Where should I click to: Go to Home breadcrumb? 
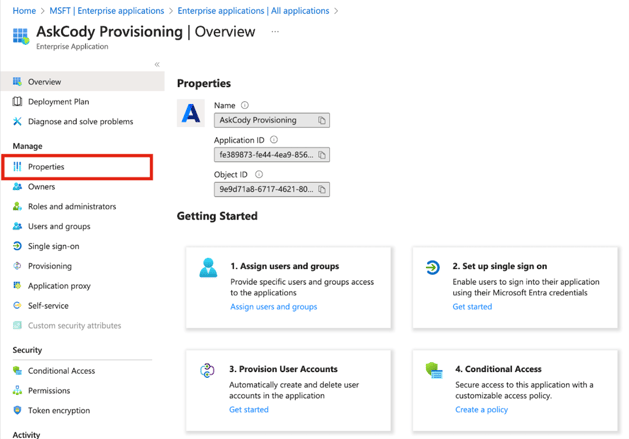24,11
